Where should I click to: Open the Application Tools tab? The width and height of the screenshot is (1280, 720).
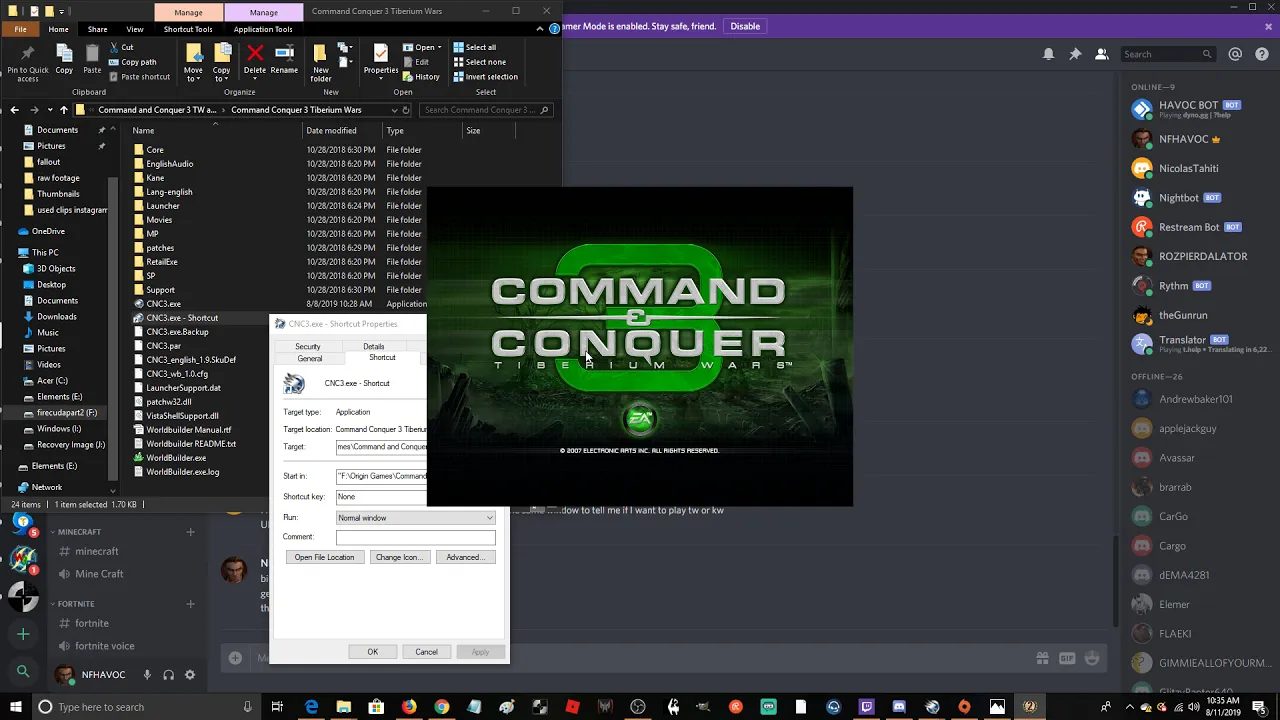263,29
